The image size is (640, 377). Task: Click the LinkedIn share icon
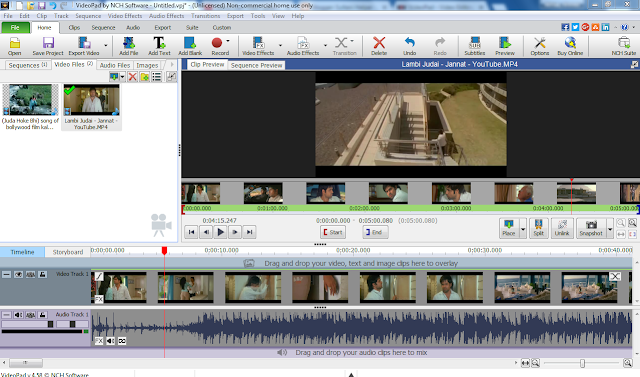(x=605, y=27)
